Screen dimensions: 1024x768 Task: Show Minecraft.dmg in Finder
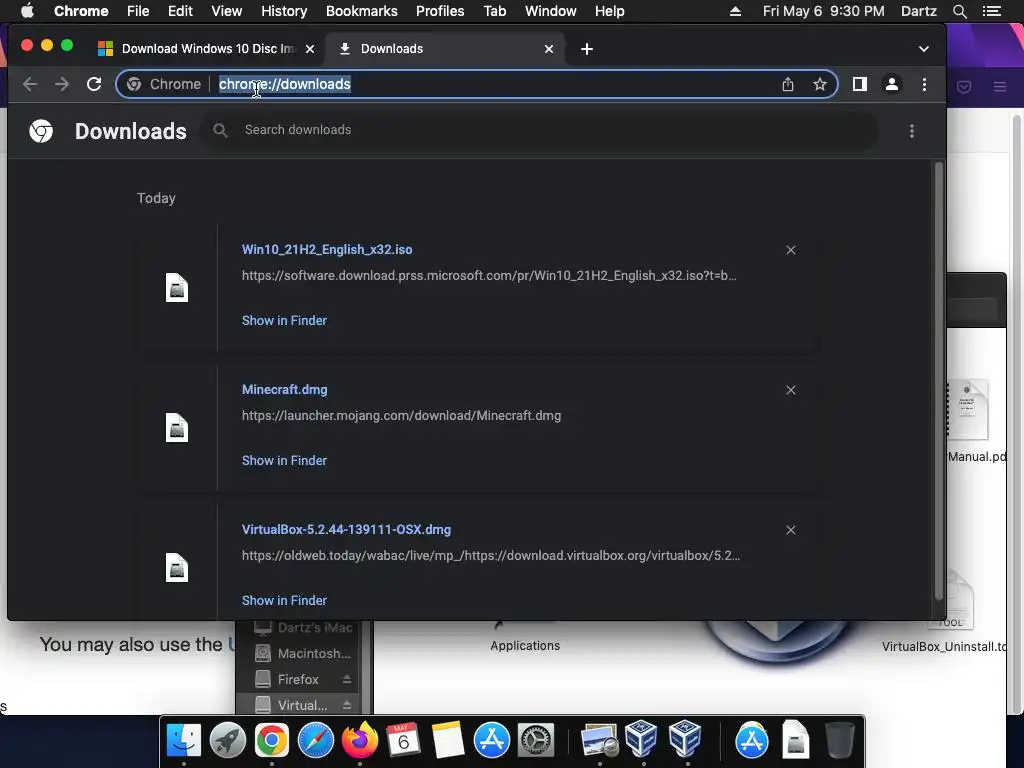point(284,460)
